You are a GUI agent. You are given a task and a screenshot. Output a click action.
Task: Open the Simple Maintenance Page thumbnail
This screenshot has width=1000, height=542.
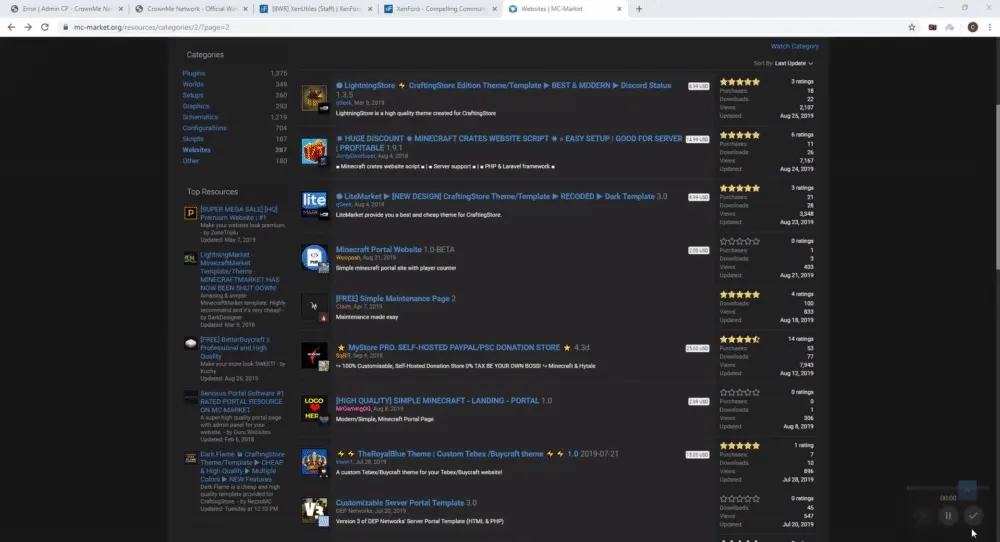[x=314, y=307]
